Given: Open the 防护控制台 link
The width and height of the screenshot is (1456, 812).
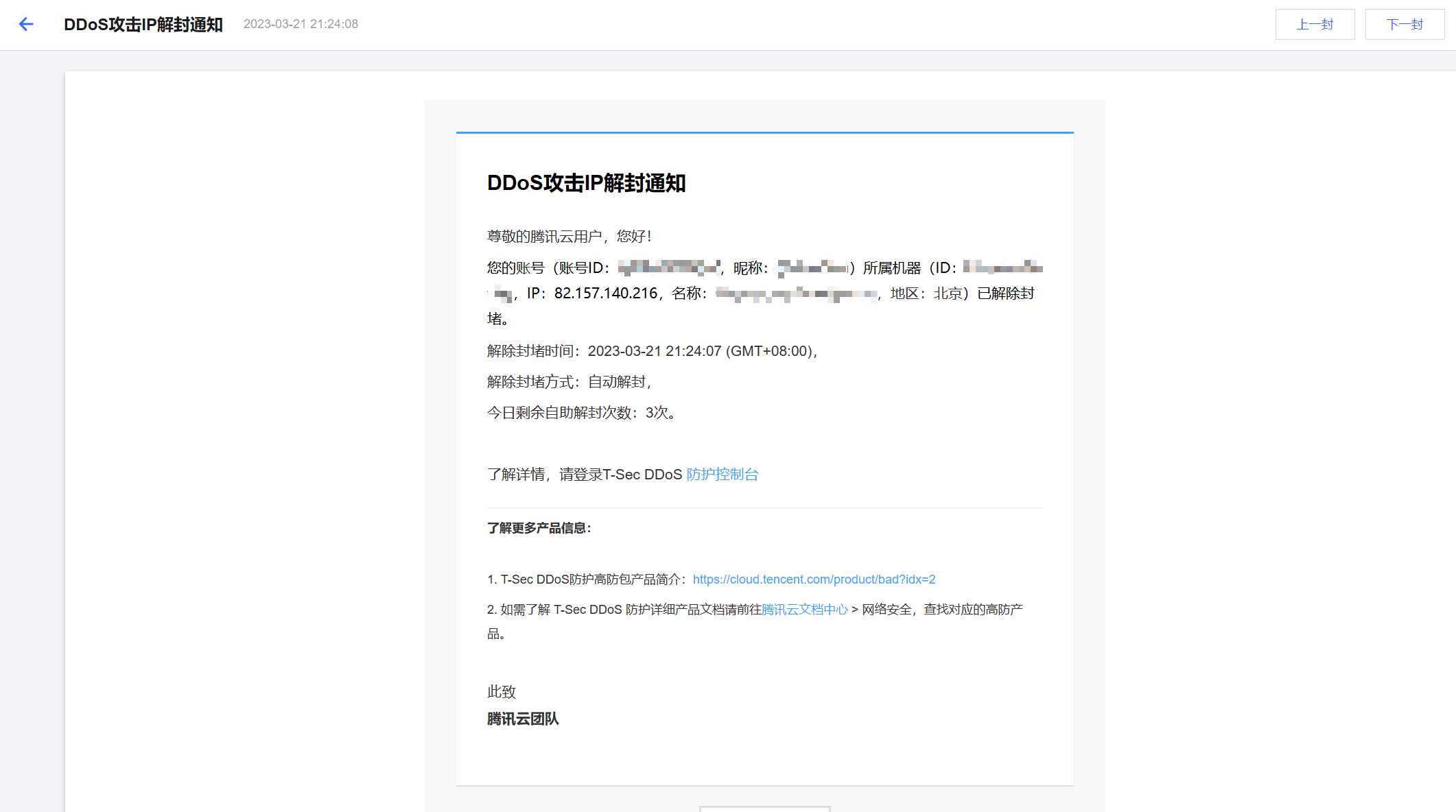Looking at the screenshot, I should 722,475.
